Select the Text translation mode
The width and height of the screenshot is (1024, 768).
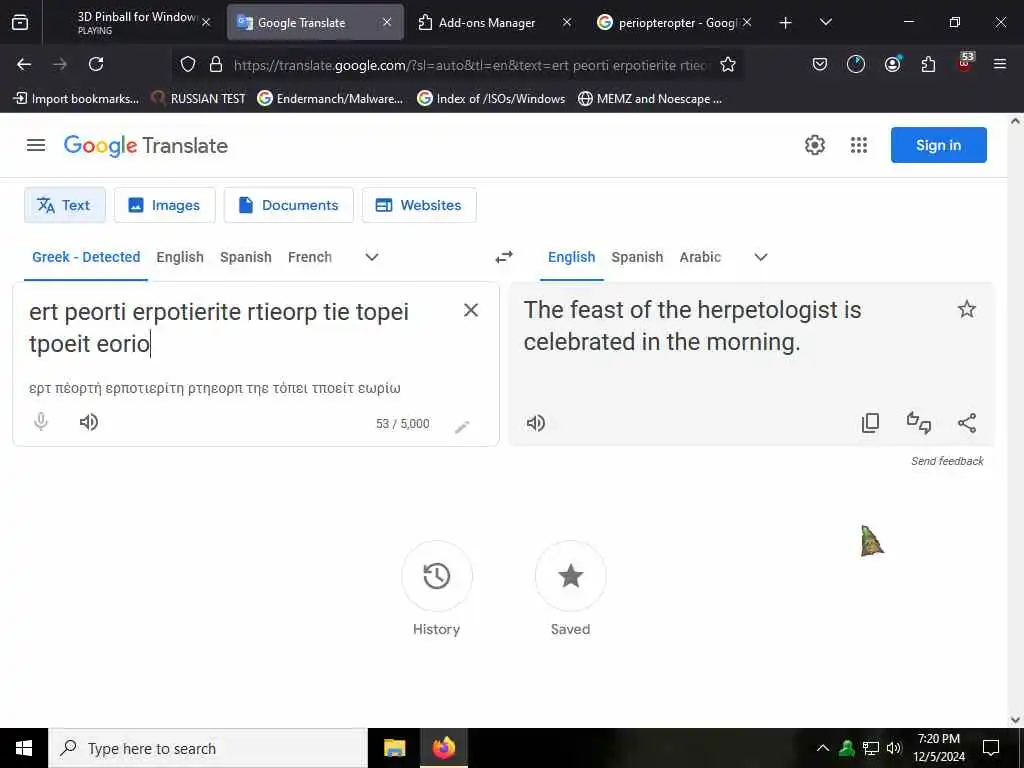coord(65,205)
